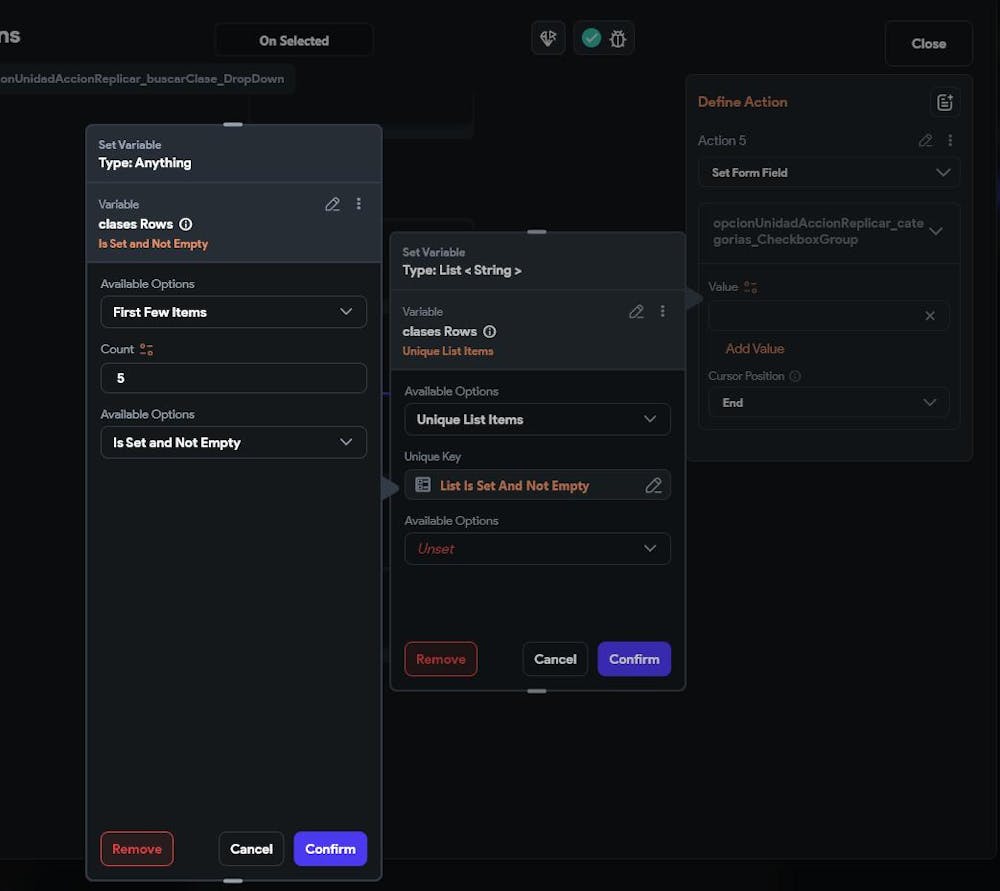Open three-dot menu in List String panel

coord(663,311)
